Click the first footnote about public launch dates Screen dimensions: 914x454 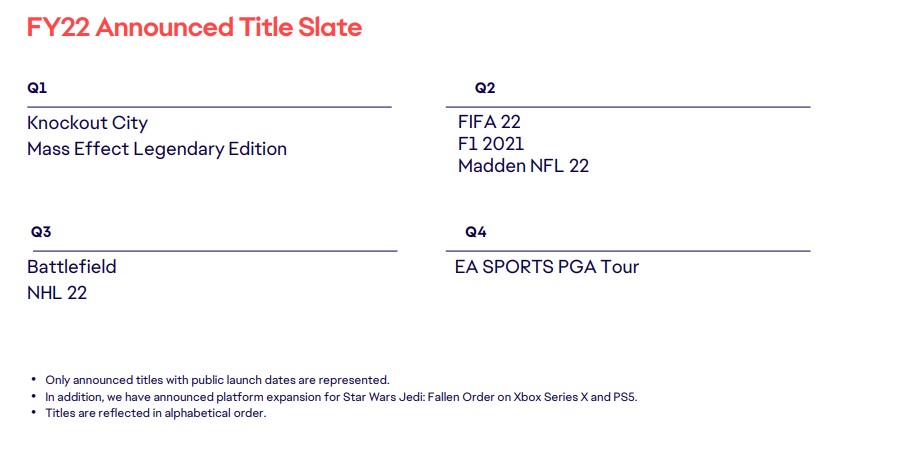click(217, 380)
